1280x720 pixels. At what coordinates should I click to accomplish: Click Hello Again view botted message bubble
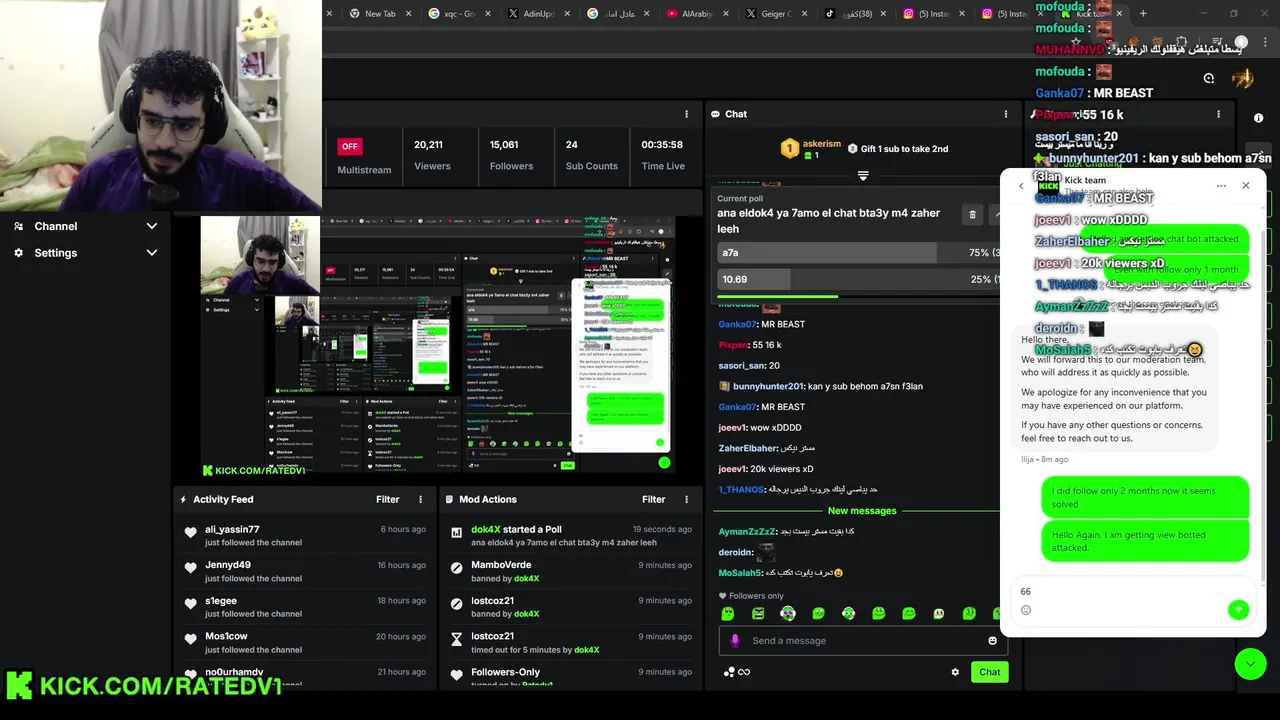coord(1145,541)
